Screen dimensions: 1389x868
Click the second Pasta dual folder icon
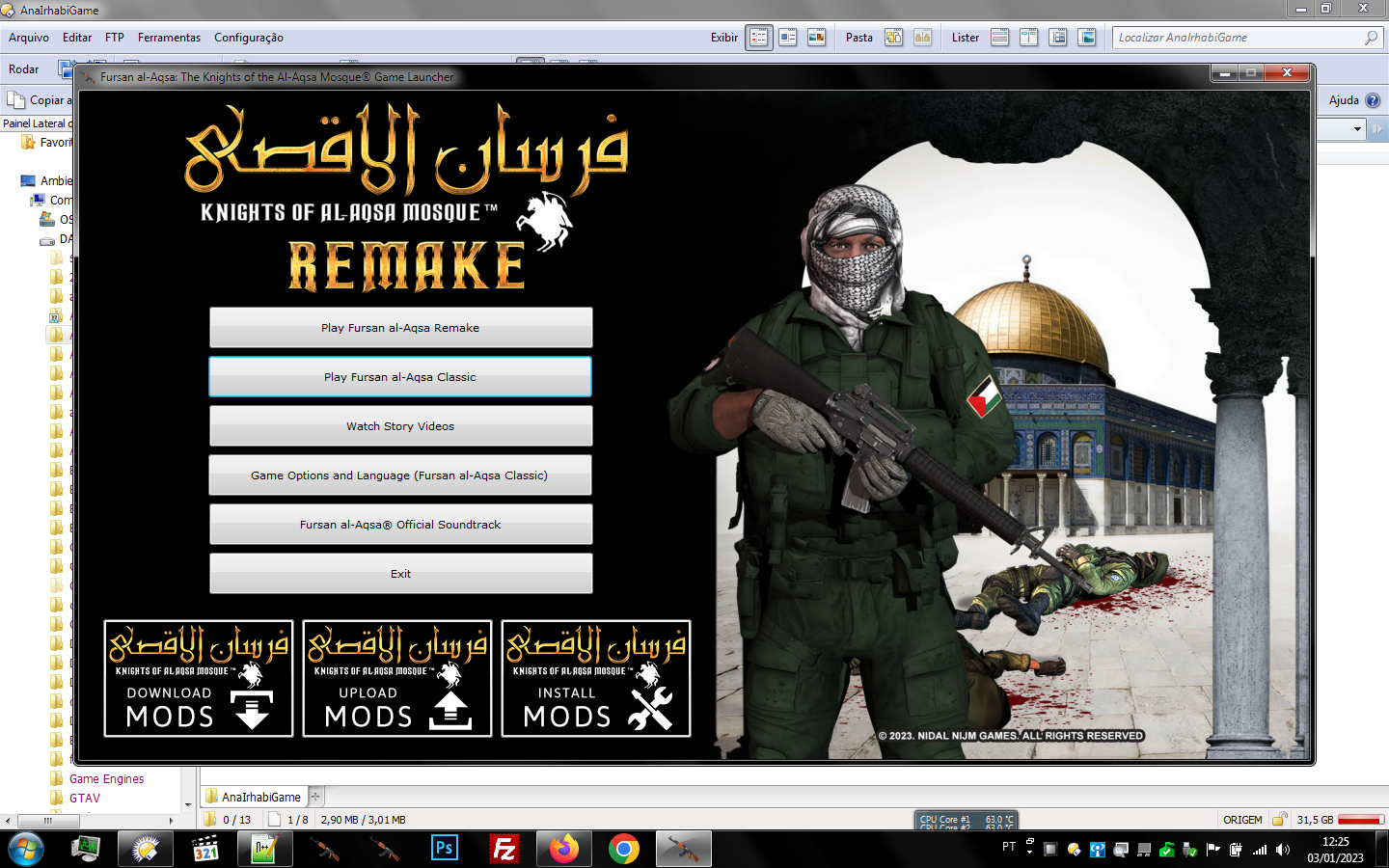coord(923,38)
